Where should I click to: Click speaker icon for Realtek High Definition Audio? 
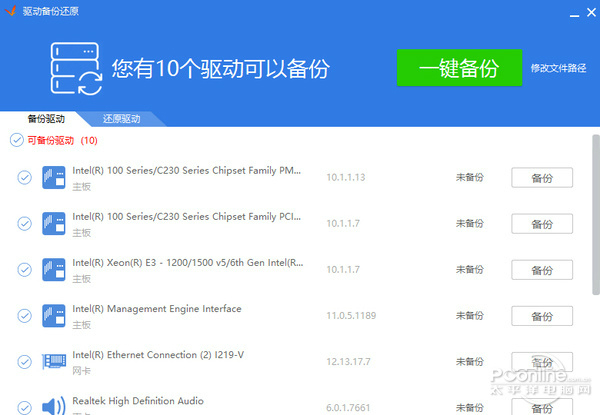pos(54,405)
